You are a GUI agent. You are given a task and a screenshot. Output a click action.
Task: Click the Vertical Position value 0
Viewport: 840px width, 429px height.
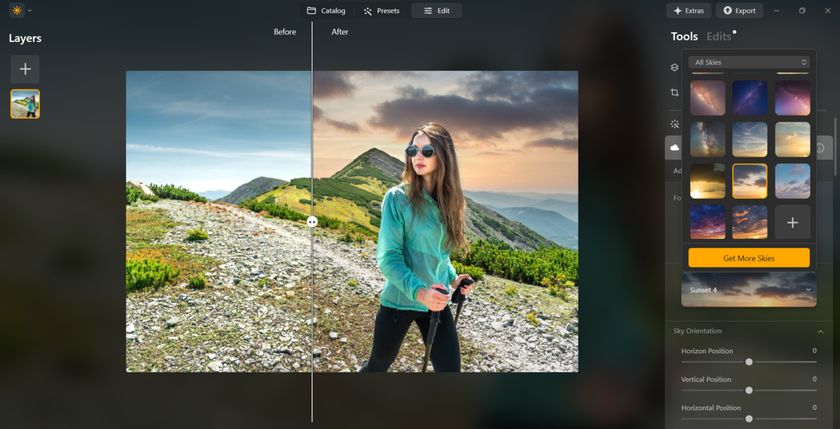pos(814,379)
